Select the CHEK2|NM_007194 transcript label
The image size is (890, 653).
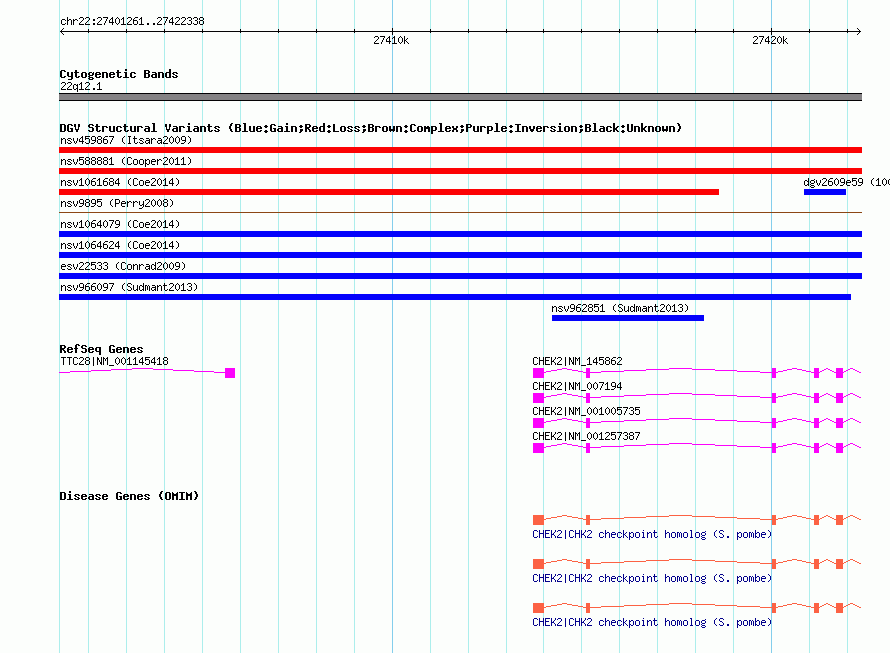[577, 386]
